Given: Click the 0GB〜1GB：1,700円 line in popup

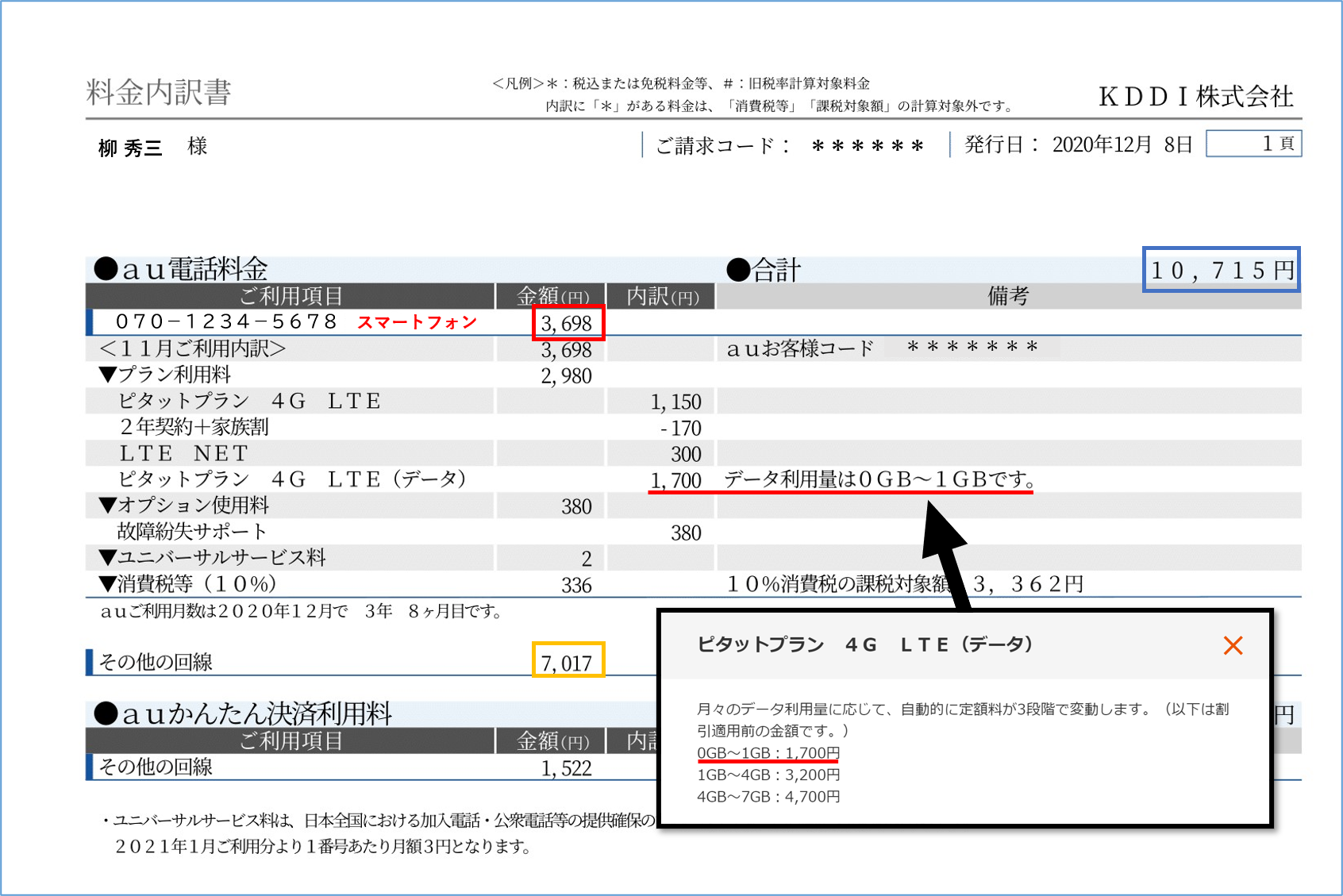Looking at the screenshot, I should tap(768, 752).
